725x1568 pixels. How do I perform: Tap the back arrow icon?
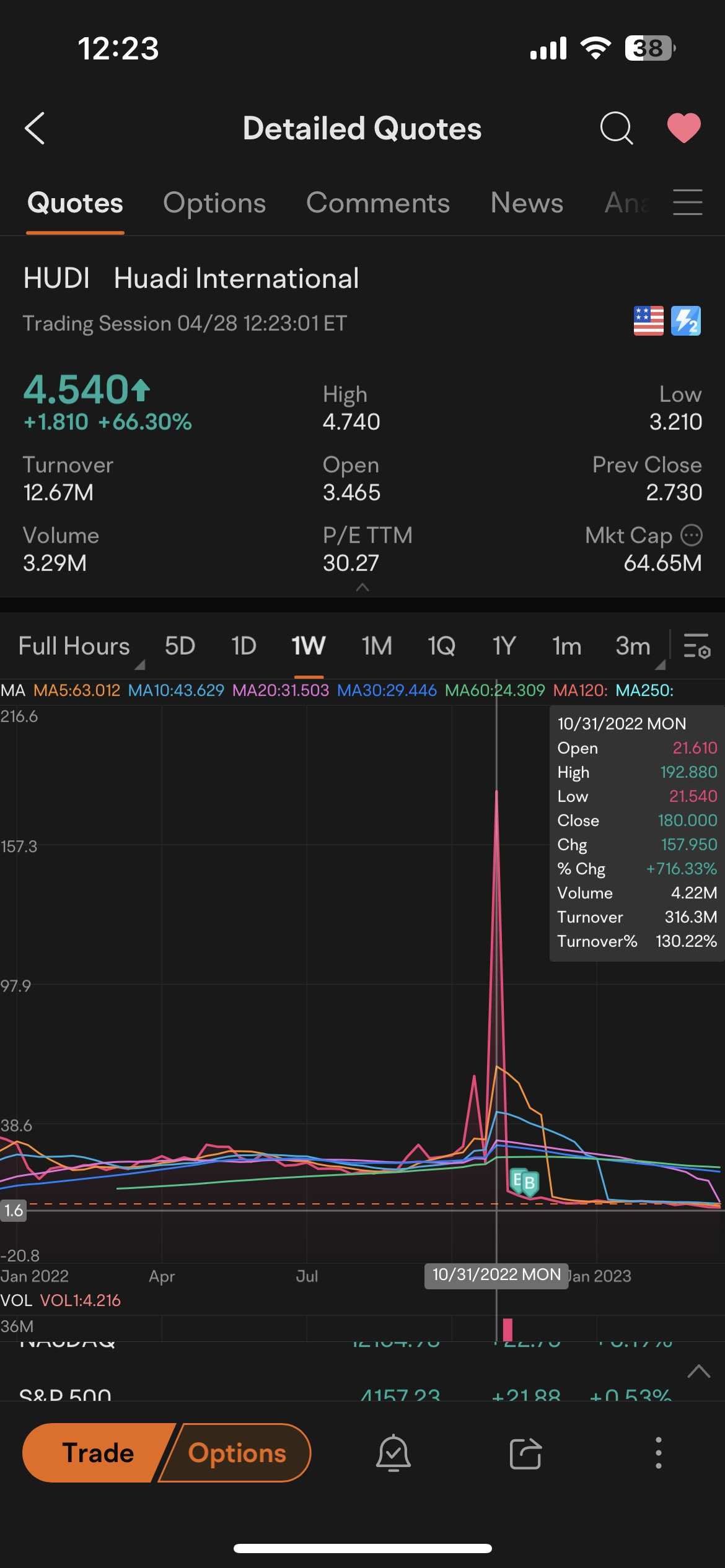click(x=35, y=128)
